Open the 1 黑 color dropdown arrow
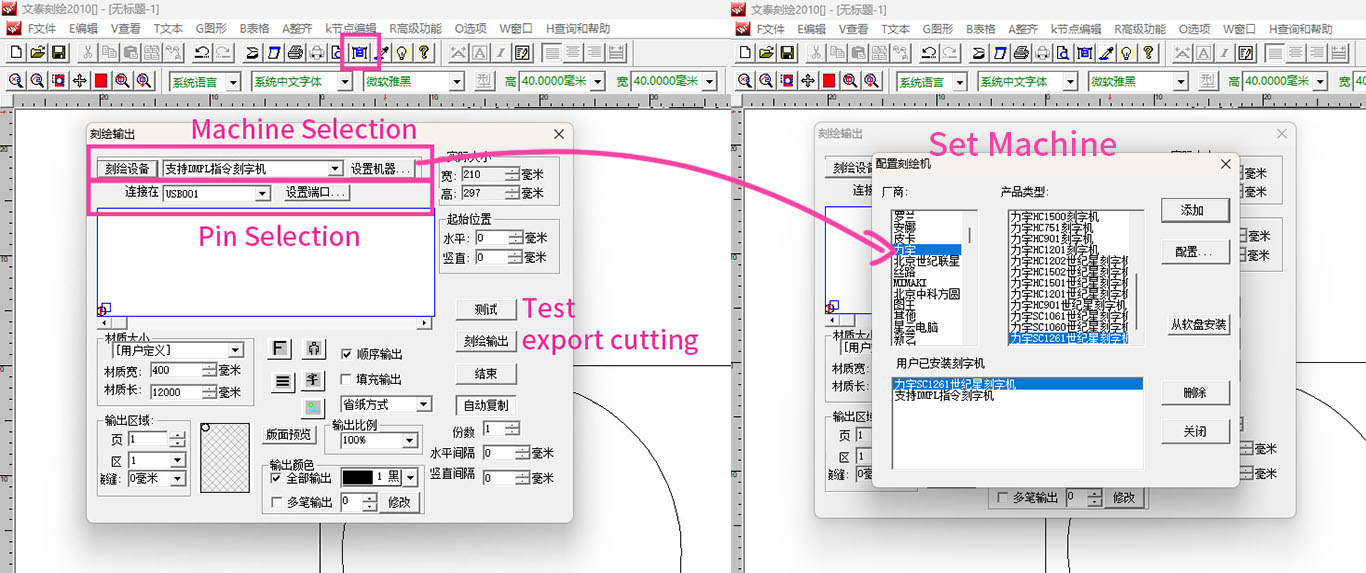This screenshot has height=573, width=1366. [x=411, y=478]
